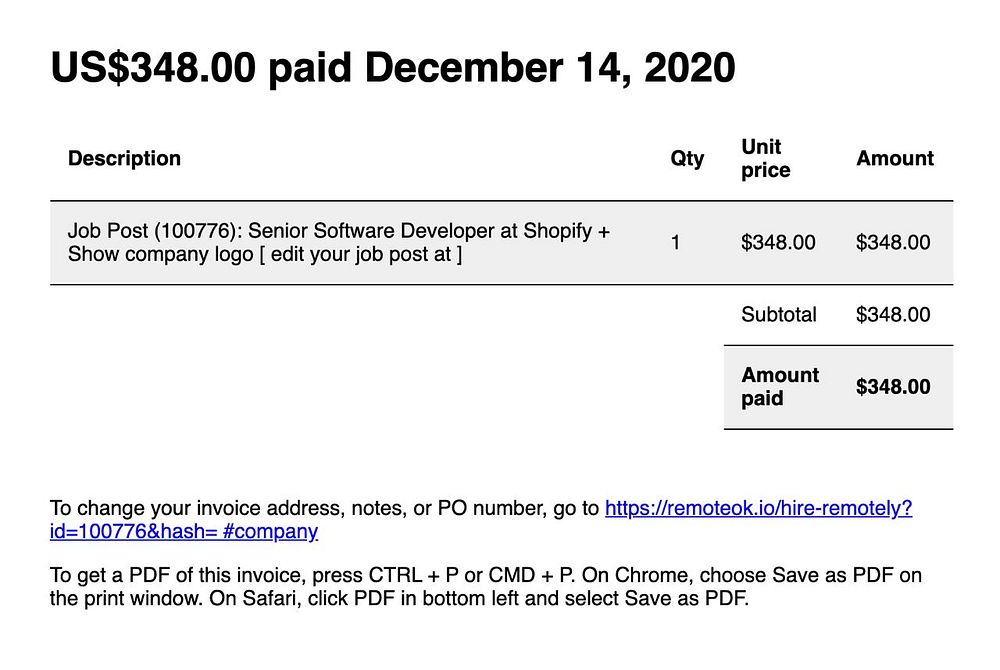
Task: Click the Unit price column header
Action: tap(765, 158)
